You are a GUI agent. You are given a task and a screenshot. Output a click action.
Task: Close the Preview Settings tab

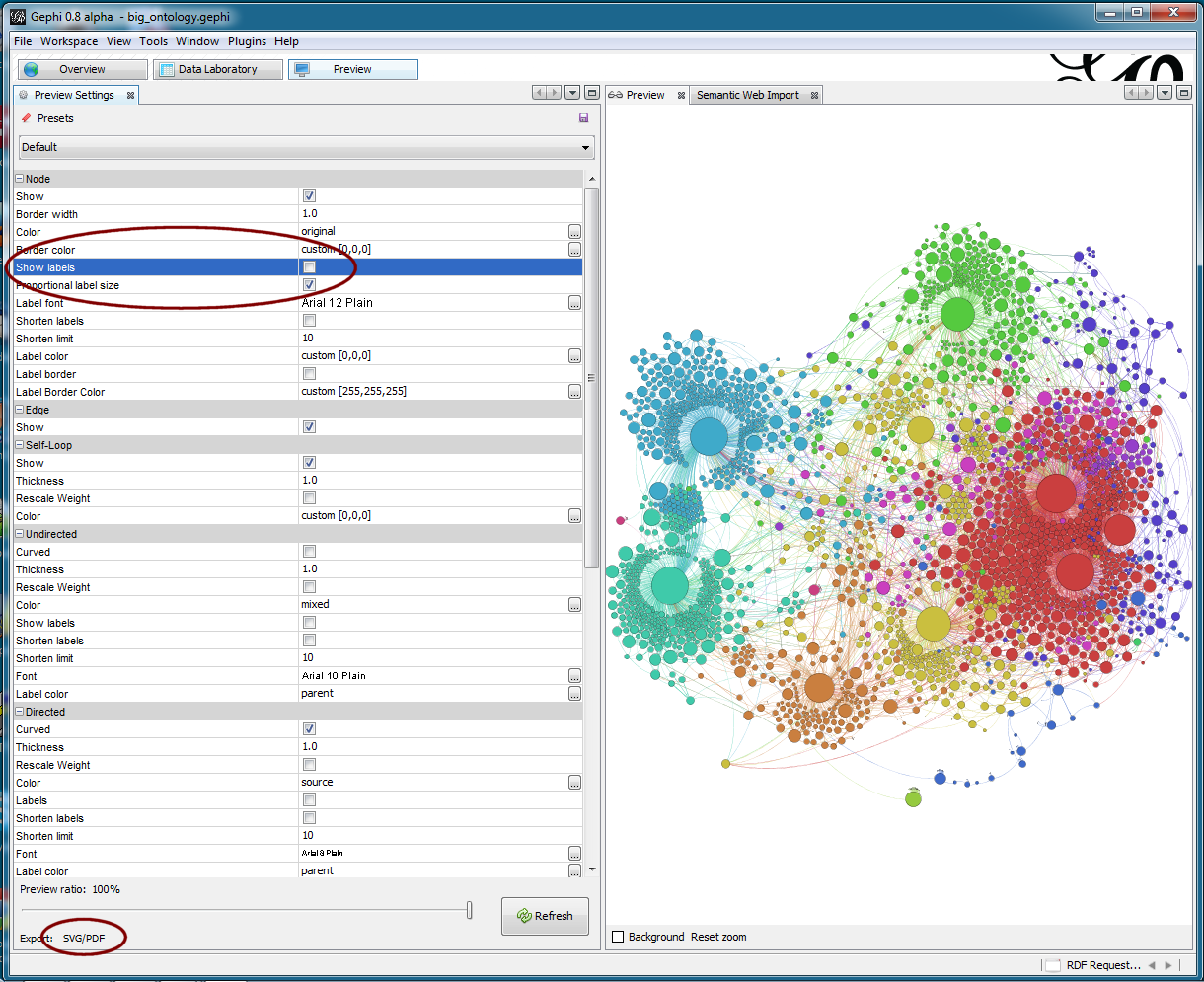[x=129, y=96]
